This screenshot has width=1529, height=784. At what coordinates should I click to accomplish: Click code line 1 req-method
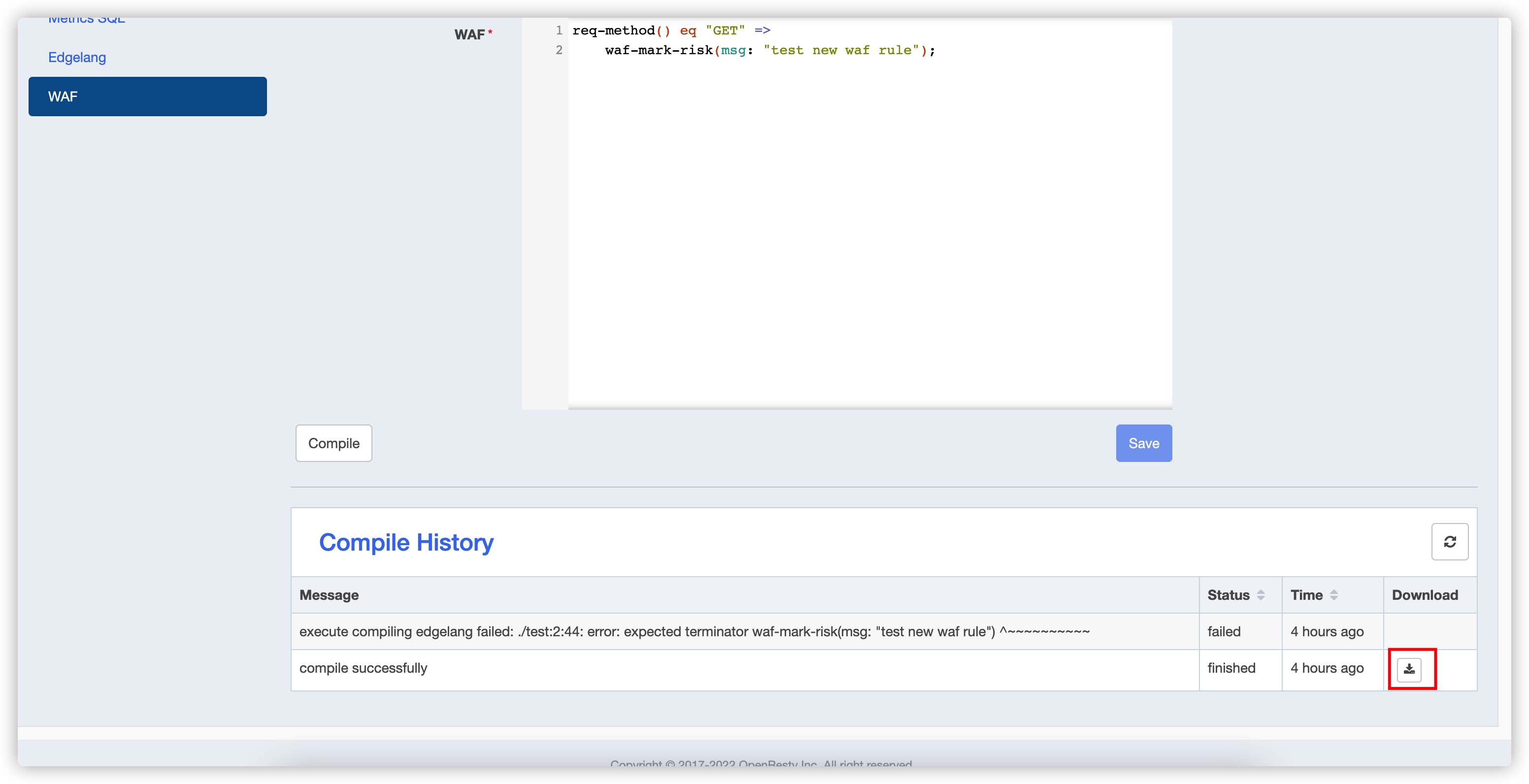(x=671, y=30)
